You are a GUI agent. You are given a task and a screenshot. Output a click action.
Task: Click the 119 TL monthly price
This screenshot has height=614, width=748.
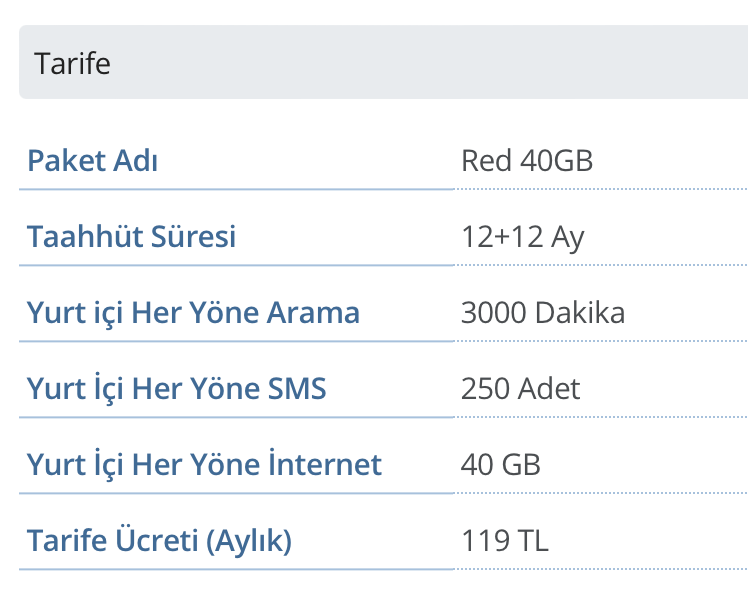505,541
